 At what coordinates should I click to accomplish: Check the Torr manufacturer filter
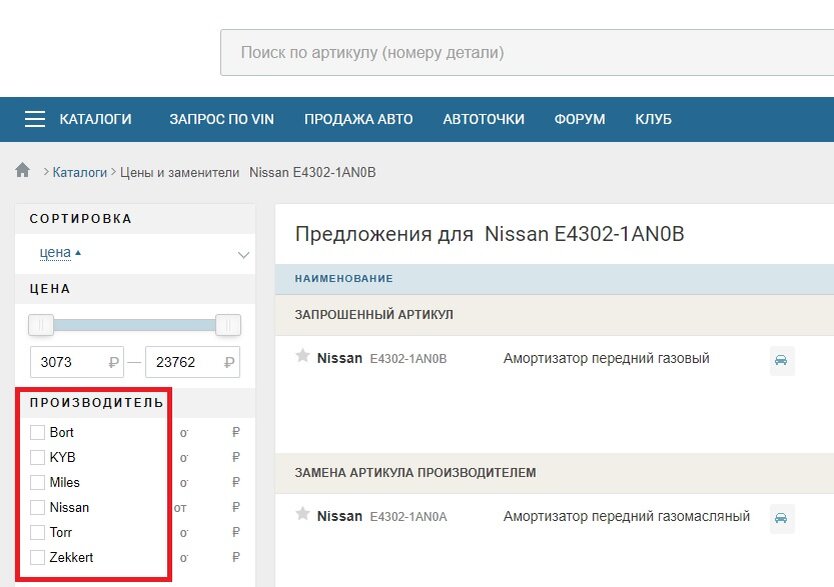37,532
